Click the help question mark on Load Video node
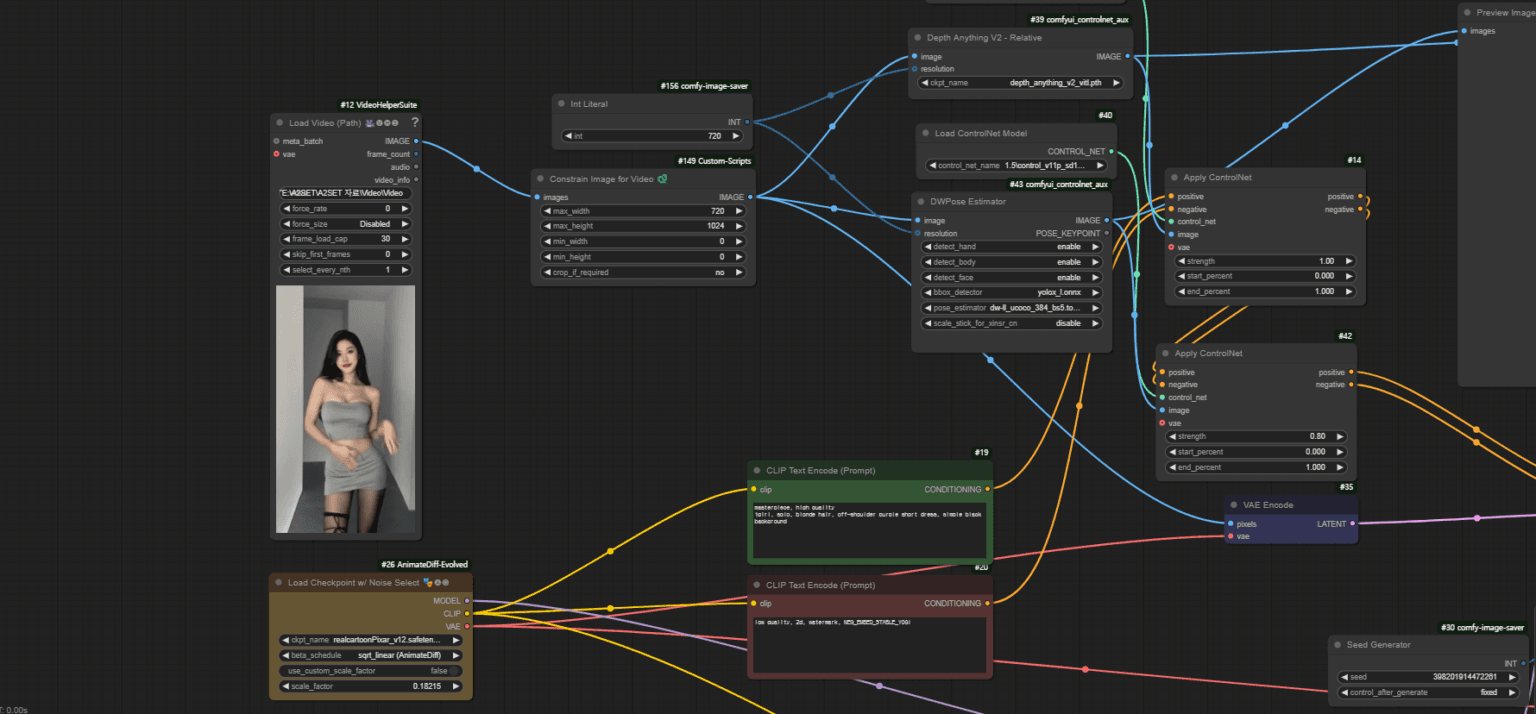Screen dimensions: 1536x714 [x=415, y=122]
